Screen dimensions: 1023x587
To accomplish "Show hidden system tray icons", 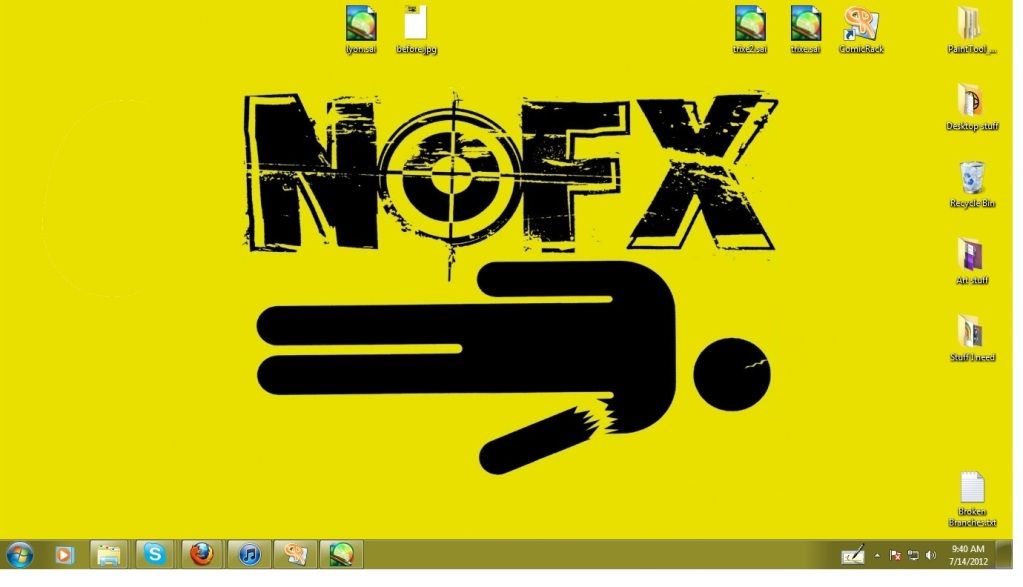I will [877, 556].
